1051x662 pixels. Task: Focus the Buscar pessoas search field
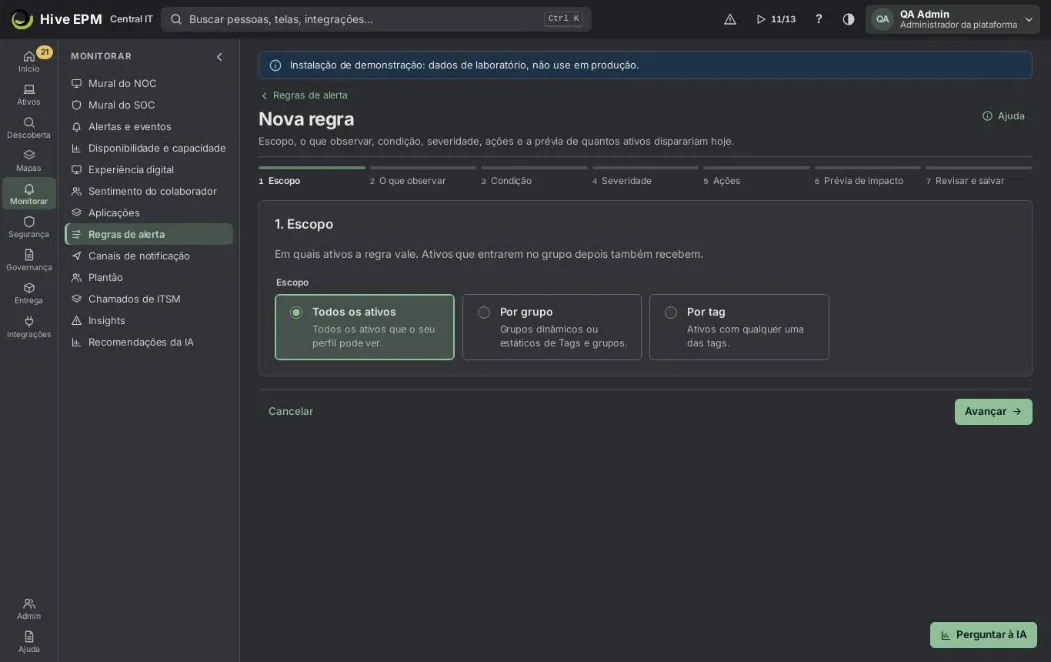(x=377, y=19)
